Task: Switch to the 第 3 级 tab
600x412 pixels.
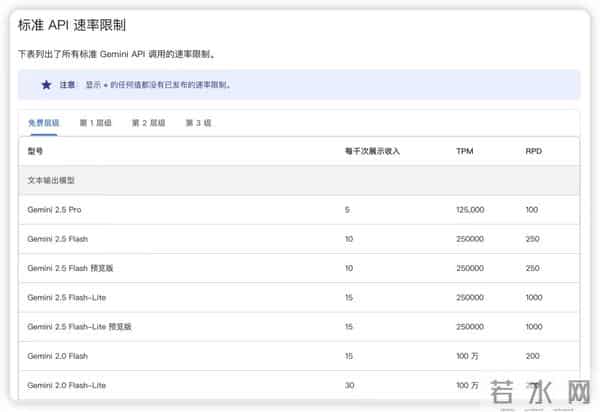Action: [x=199, y=123]
